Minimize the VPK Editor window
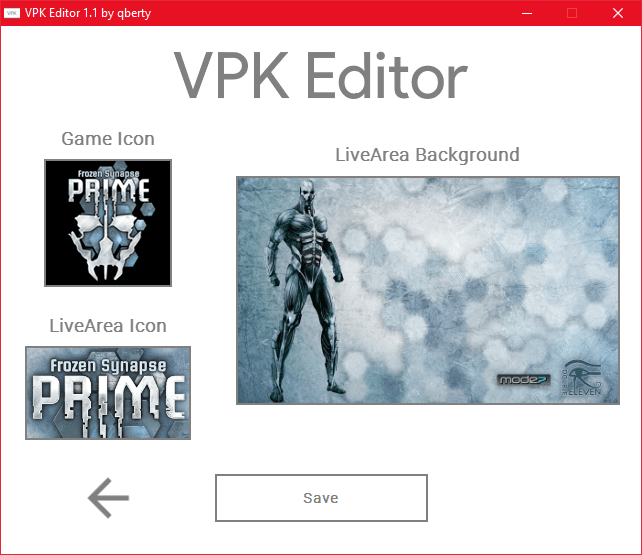 pos(527,13)
